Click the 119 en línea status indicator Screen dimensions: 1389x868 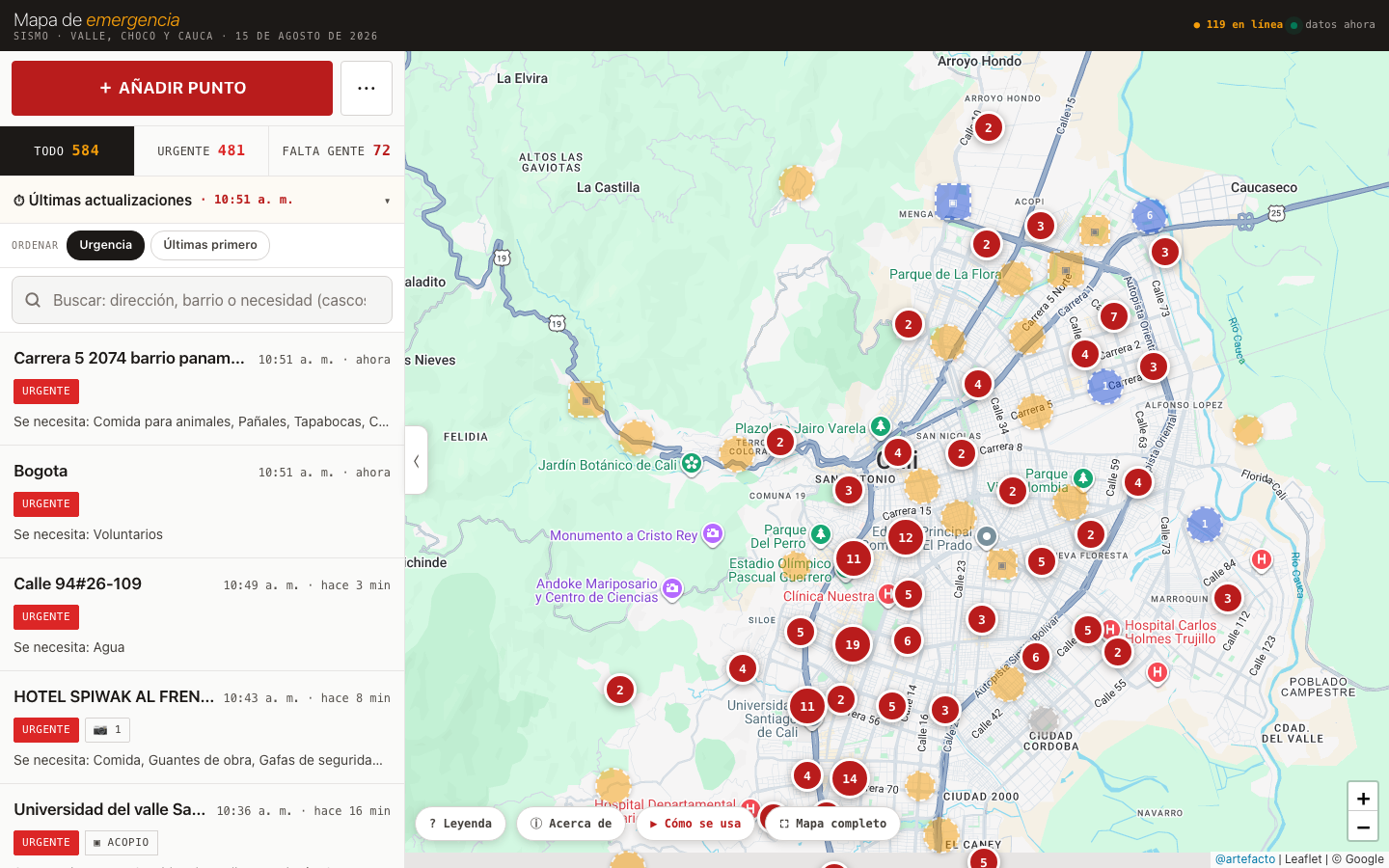(x=1239, y=25)
